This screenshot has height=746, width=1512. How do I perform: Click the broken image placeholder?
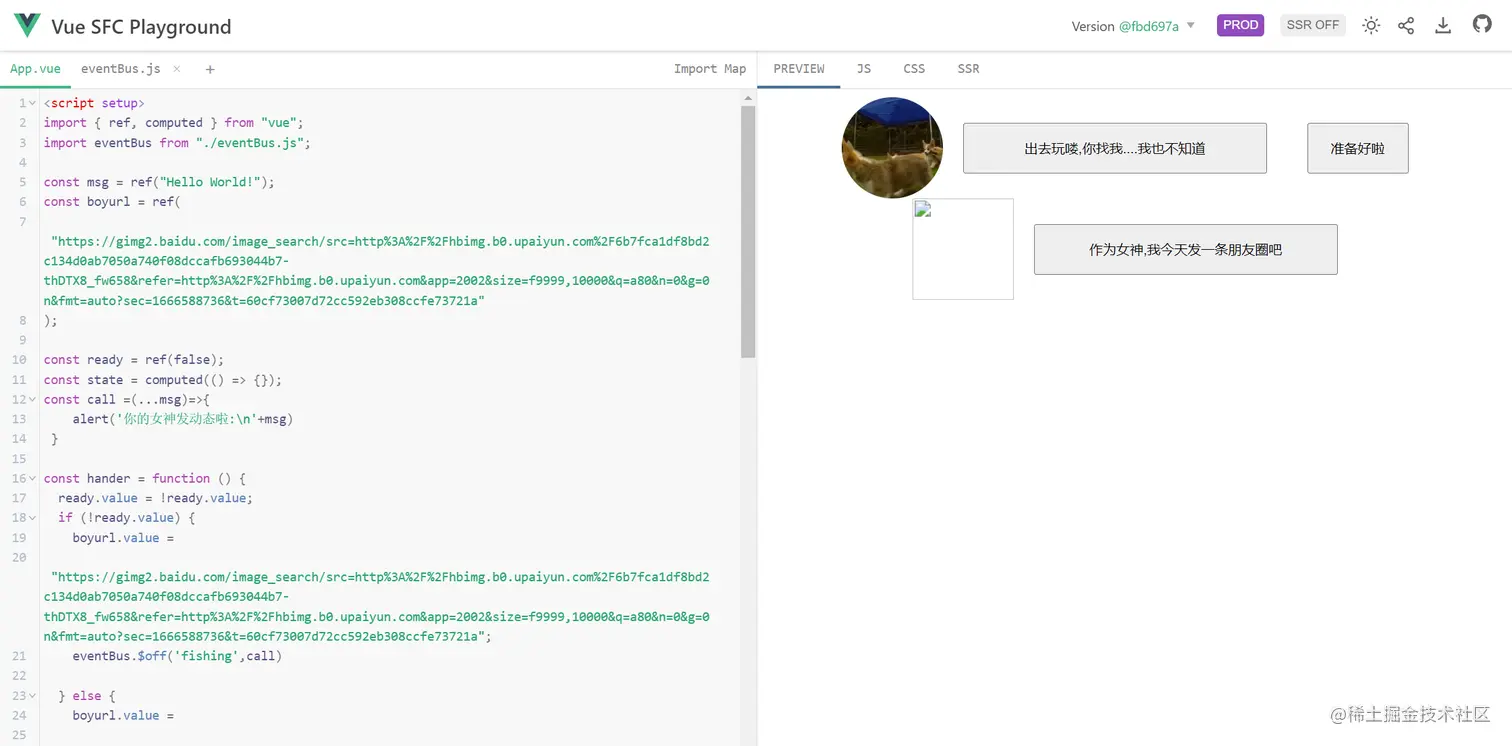(963, 249)
